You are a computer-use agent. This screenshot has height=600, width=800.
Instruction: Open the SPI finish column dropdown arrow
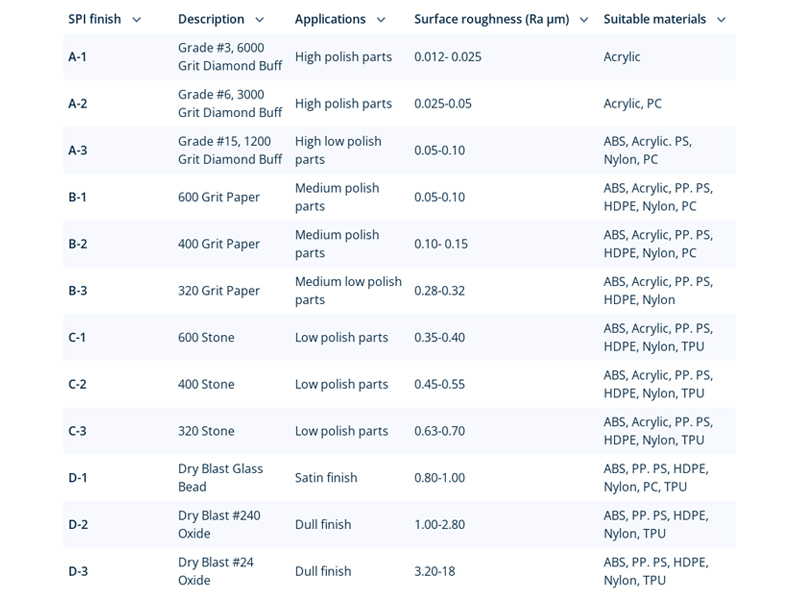136,20
